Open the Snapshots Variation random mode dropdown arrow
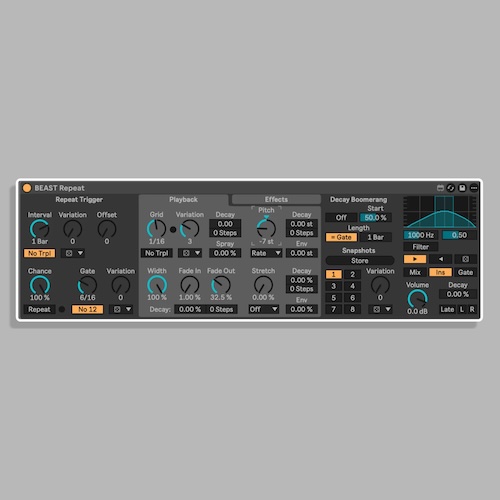 point(388,310)
